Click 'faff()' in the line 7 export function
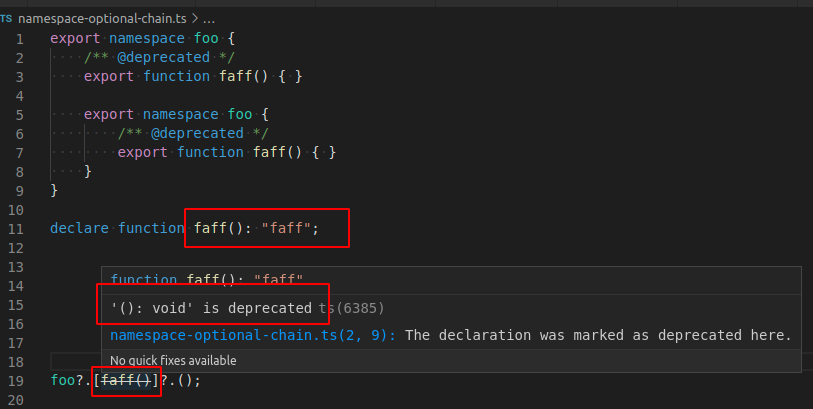 point(277,152)
